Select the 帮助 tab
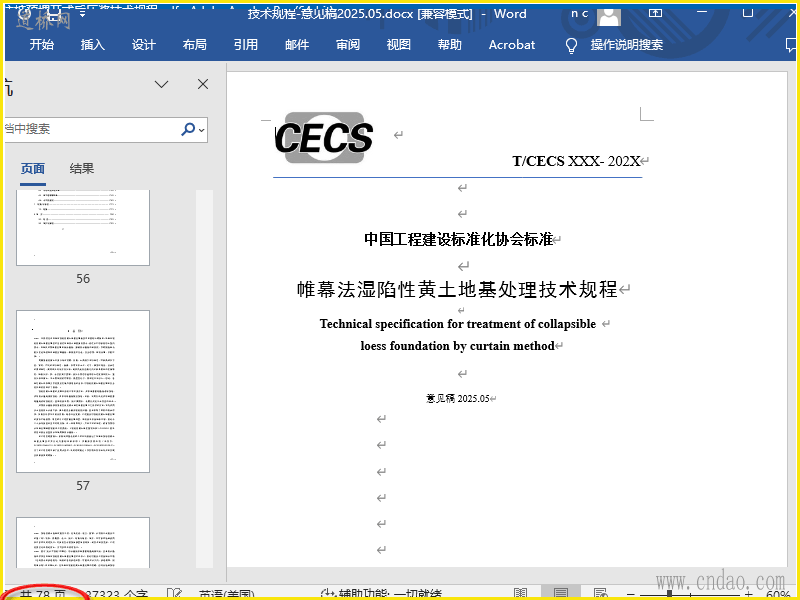 pyautogui.click(x=450, y=45)
